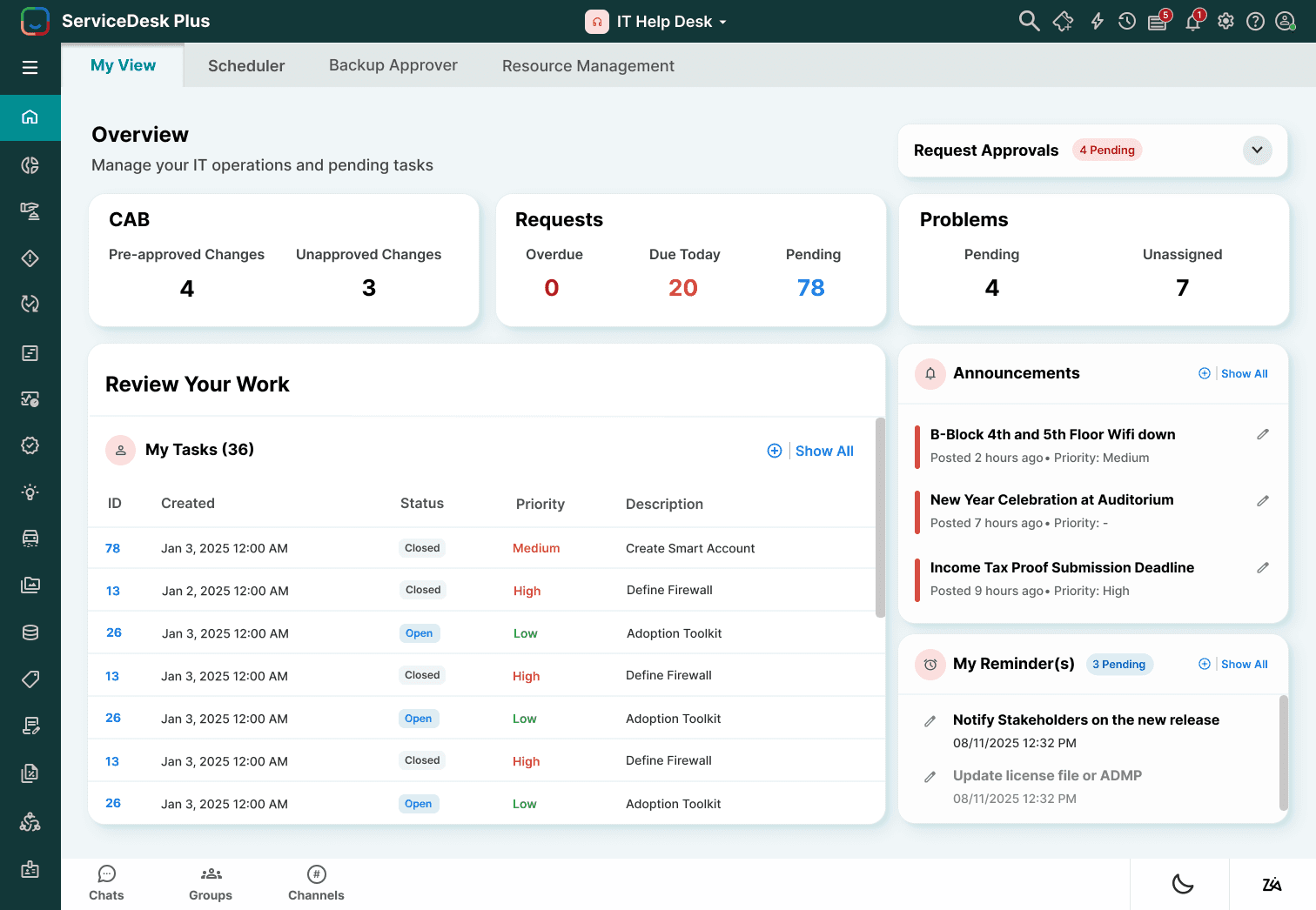Open the badge-check sidebar icon
The height and width of the screenshot is (910, 1316).
click(x=30, y=445)
